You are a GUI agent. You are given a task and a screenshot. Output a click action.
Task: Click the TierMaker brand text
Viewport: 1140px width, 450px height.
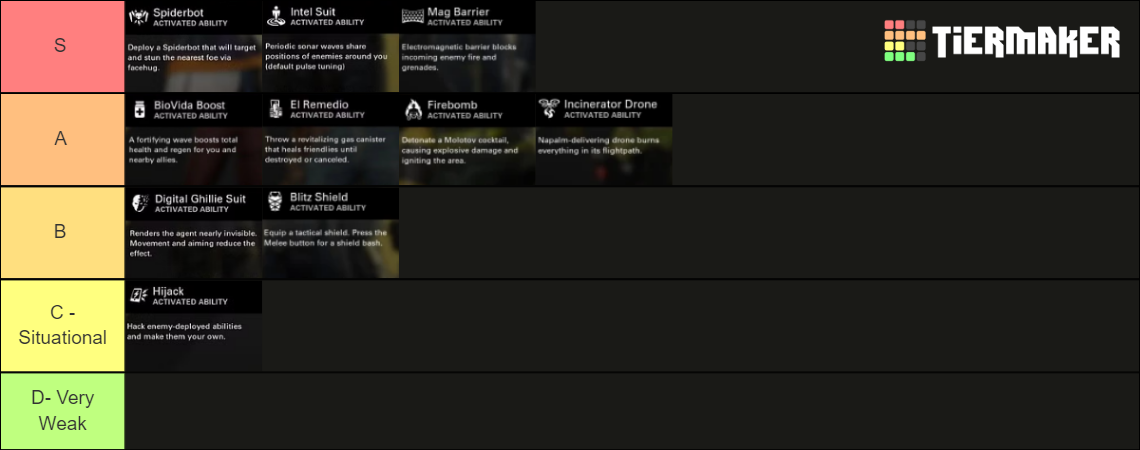pos(1026,42)
